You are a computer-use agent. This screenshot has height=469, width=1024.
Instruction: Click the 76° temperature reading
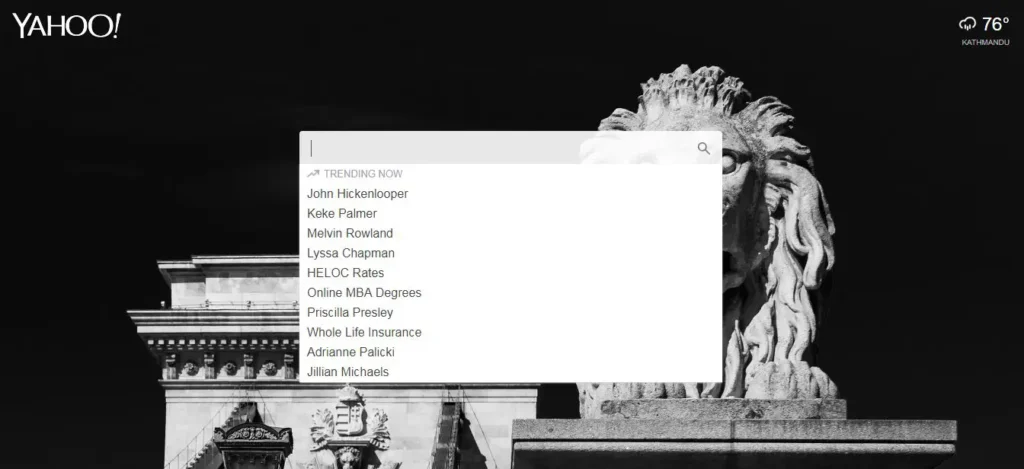995,25
